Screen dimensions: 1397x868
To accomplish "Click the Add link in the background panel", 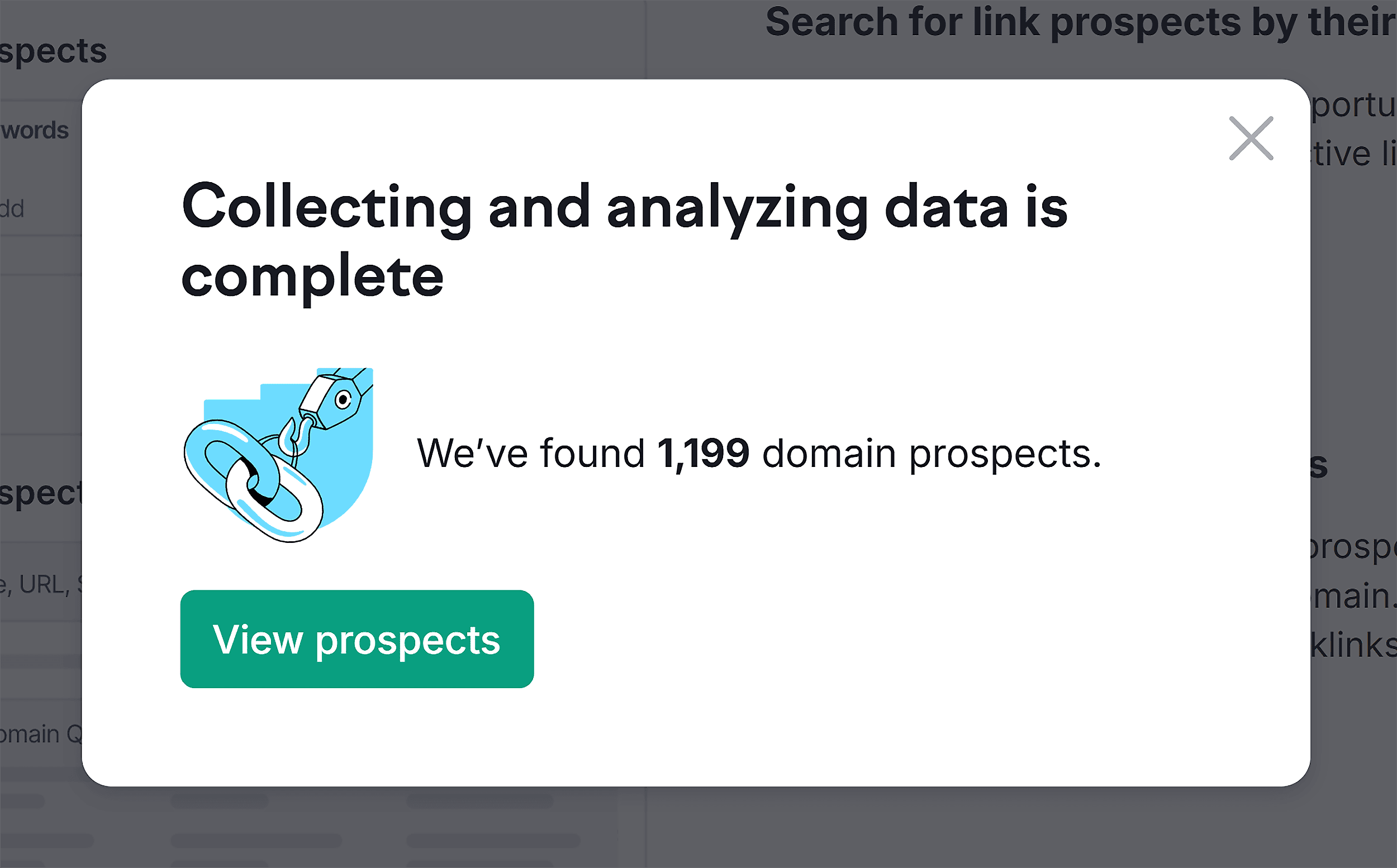I will pyautogui.click(x=14, y=208).
